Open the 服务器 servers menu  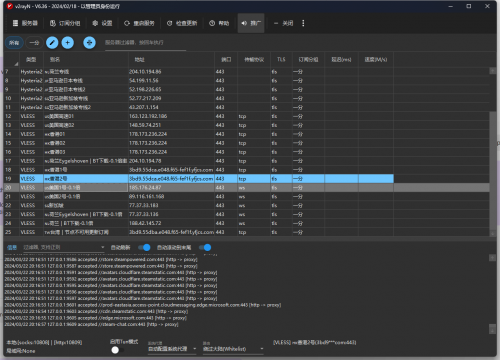point(25,23)
